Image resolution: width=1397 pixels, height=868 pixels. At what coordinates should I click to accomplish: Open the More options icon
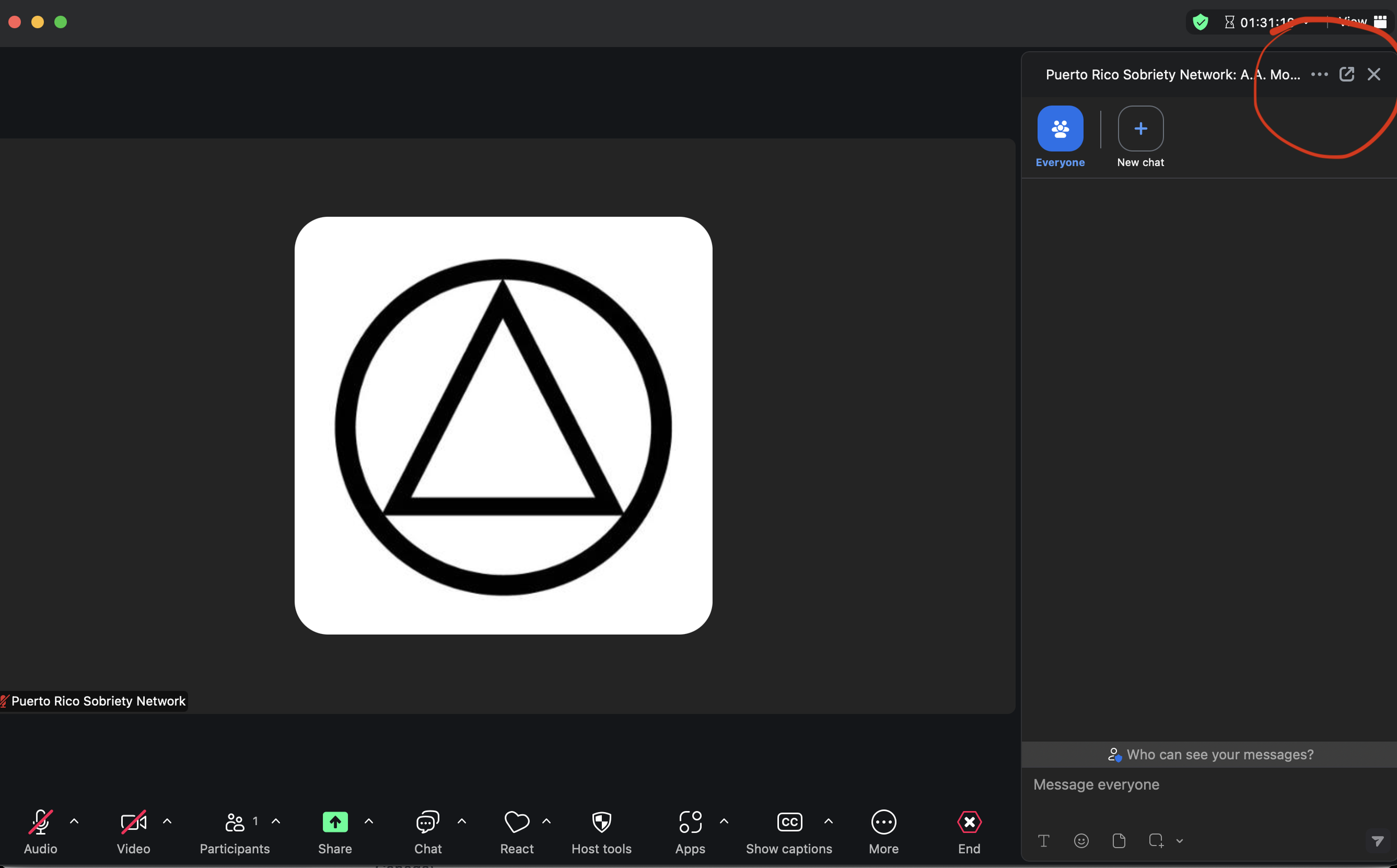click(x=883, y=822)
